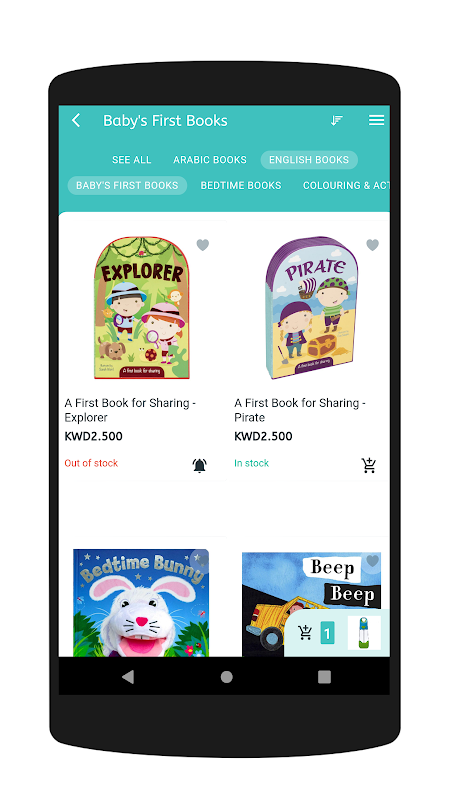Select the SEE ALL tab
The height and width of the screenshot is (800, 450).
(132, 160)
